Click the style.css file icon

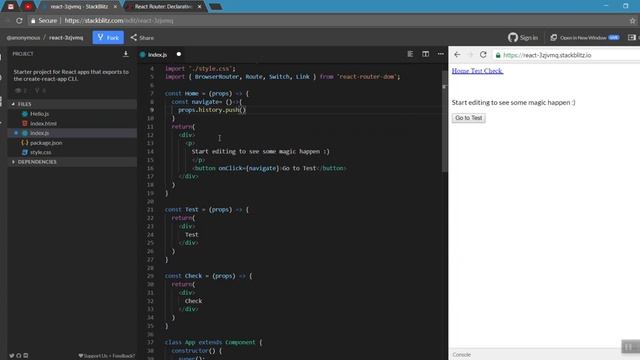(x=24, y=152)
